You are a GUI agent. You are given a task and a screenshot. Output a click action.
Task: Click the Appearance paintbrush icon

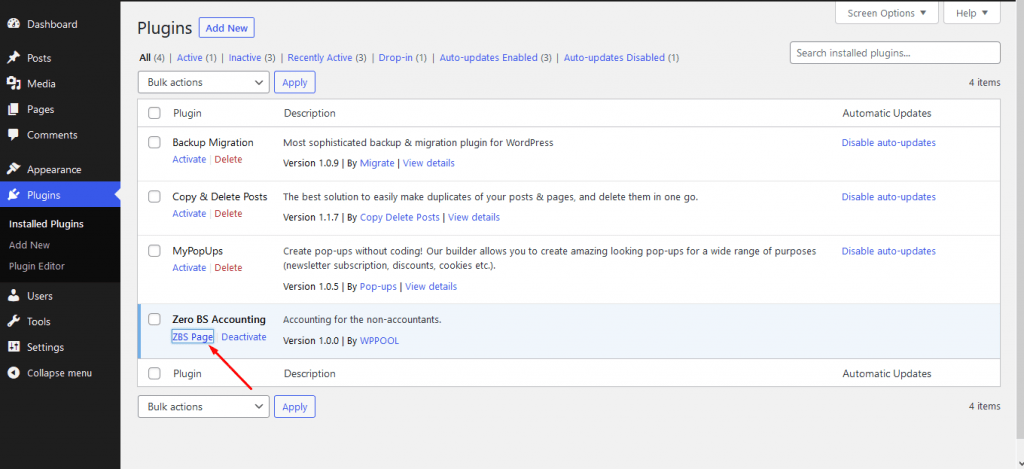[x=14, y=169]
